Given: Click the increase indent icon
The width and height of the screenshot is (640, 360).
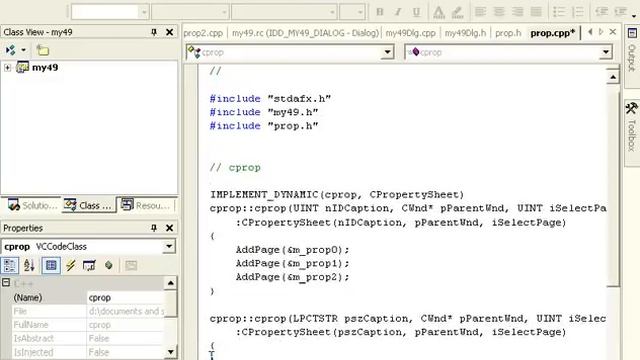Looking at the screenshot, I should click(x=620, y=12).
